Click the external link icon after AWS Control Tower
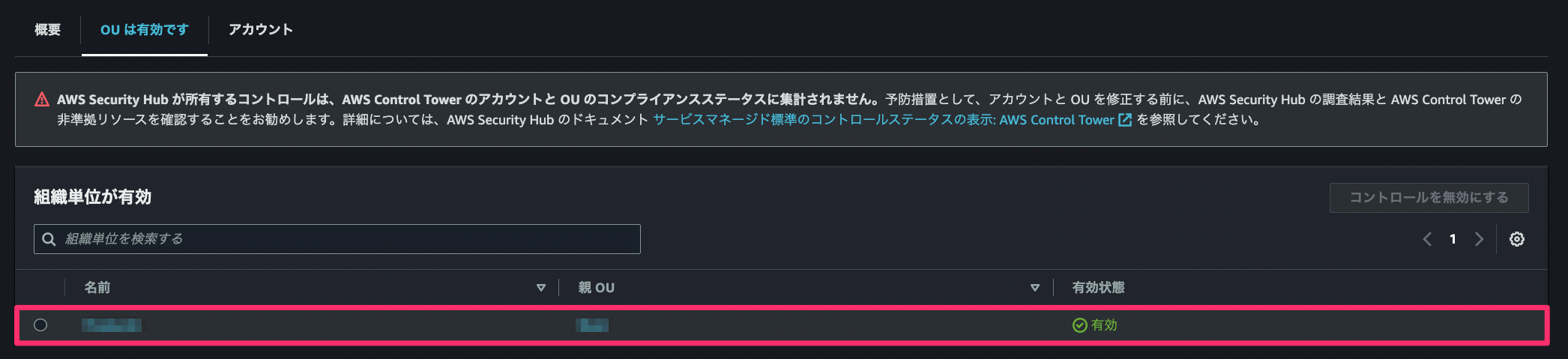The image size is (1568, 359). point(1125,120)
